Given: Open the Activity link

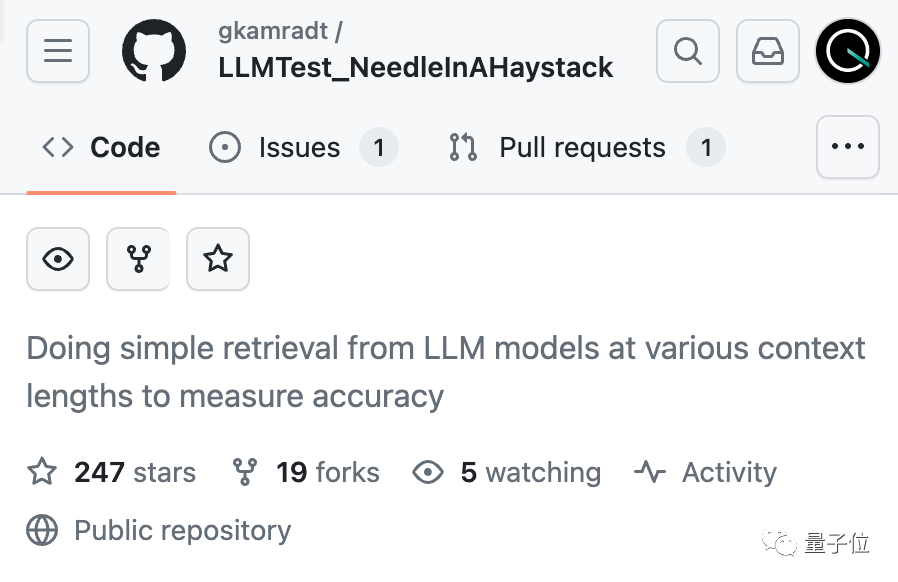Looking at the screenshot, I should 729,472.
